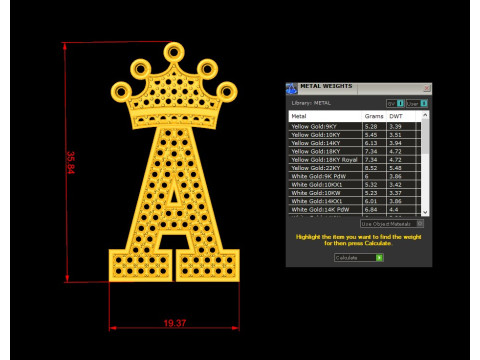Click the 3.39 DWT value
The width and height of the screenshot is (480, 360).
[x=395, y=127]
